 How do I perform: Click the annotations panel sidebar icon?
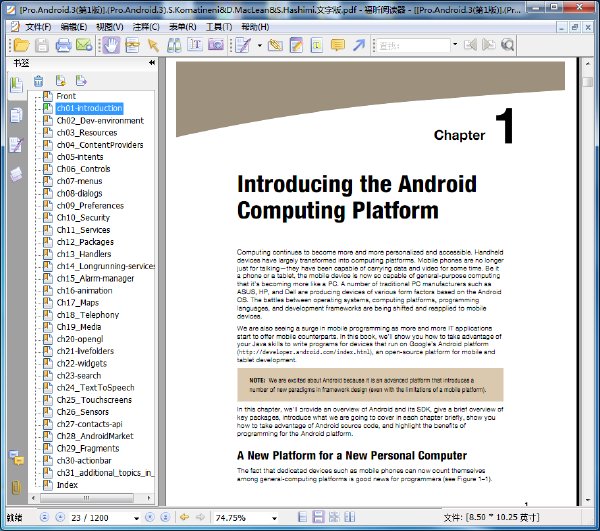click(16, 145)
